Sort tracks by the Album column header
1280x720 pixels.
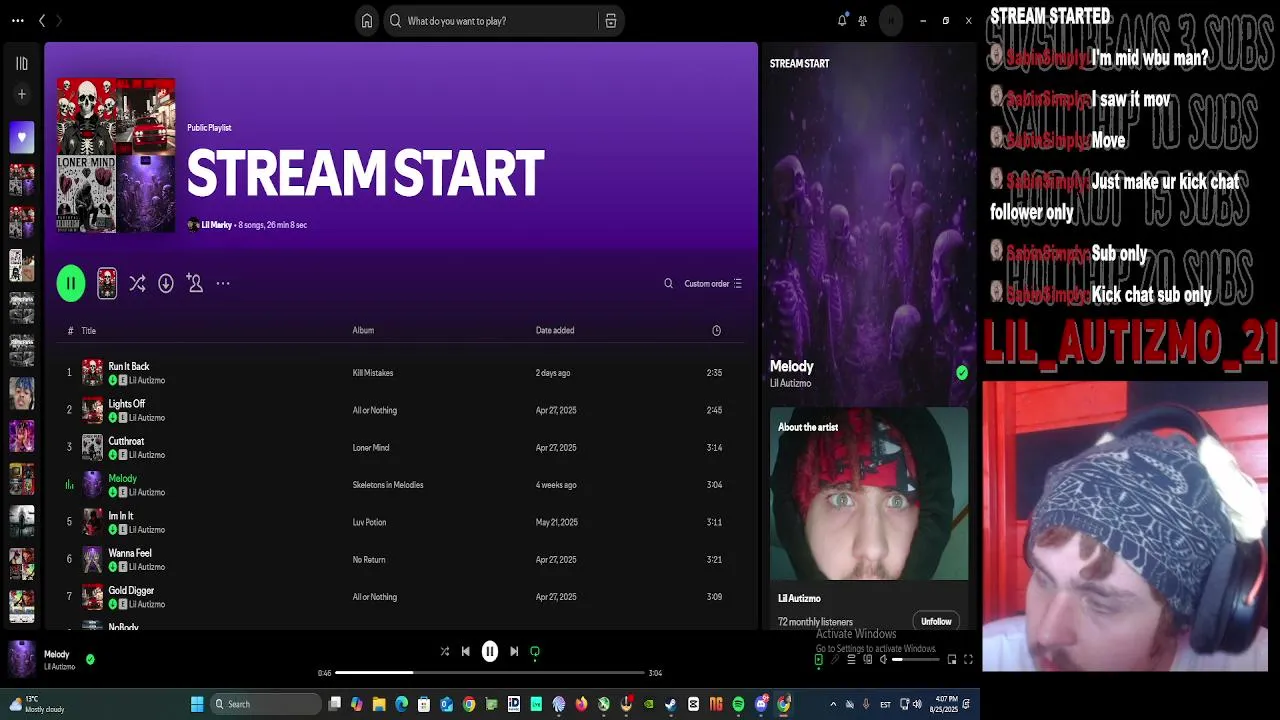tap(363, 331)
